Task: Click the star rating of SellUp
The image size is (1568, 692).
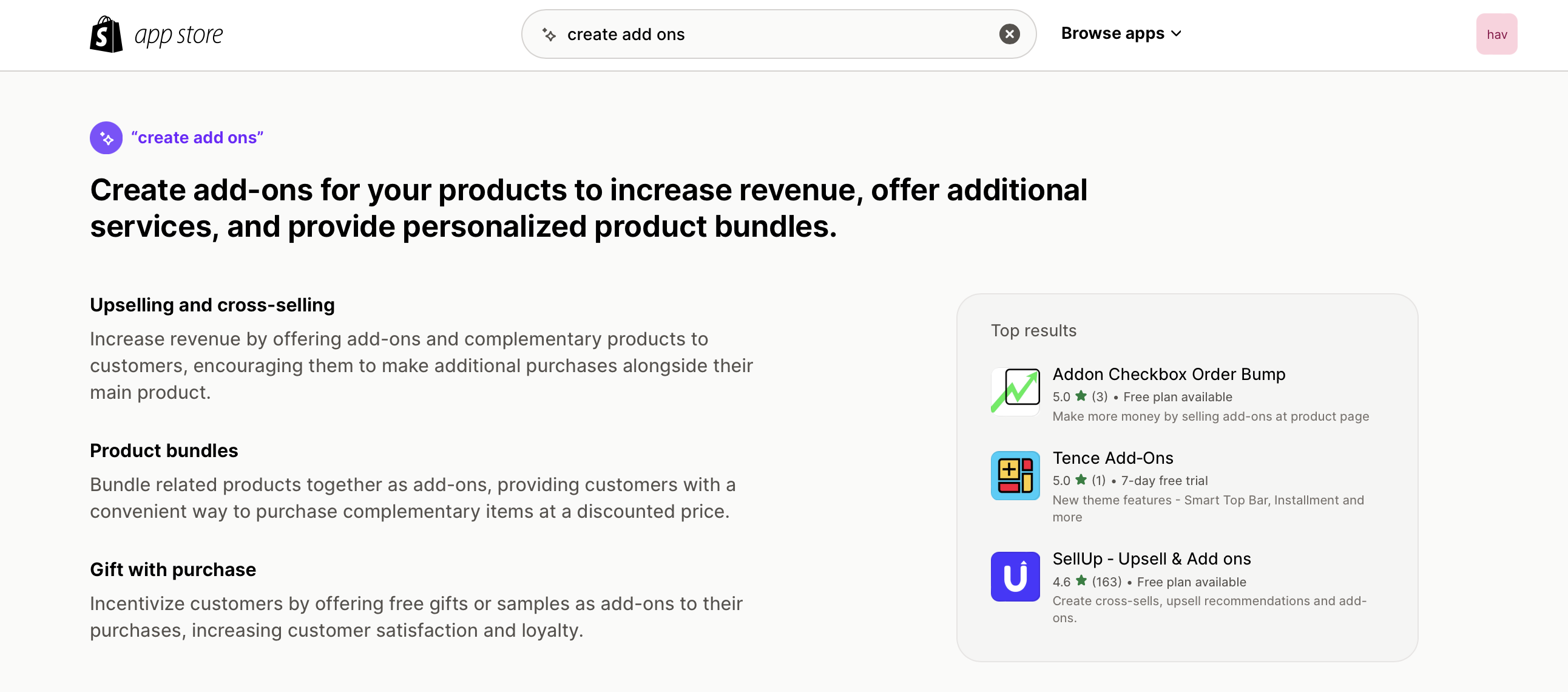Action: pos(1087,582)
